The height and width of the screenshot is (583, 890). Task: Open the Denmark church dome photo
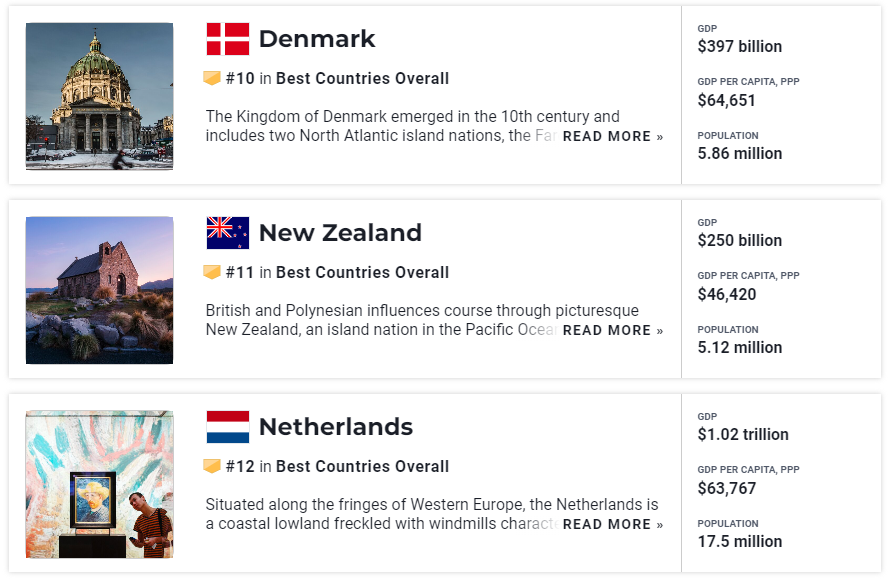[x=99, y=96]
